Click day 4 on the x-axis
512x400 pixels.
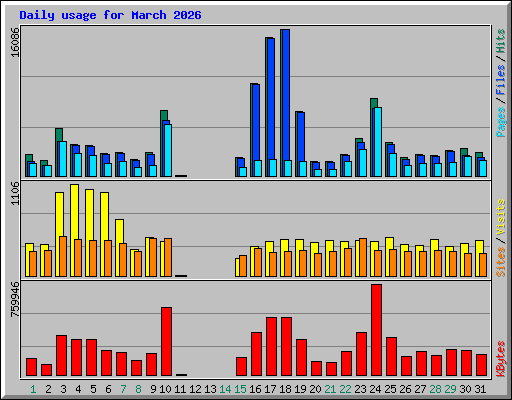click(78, 389)
